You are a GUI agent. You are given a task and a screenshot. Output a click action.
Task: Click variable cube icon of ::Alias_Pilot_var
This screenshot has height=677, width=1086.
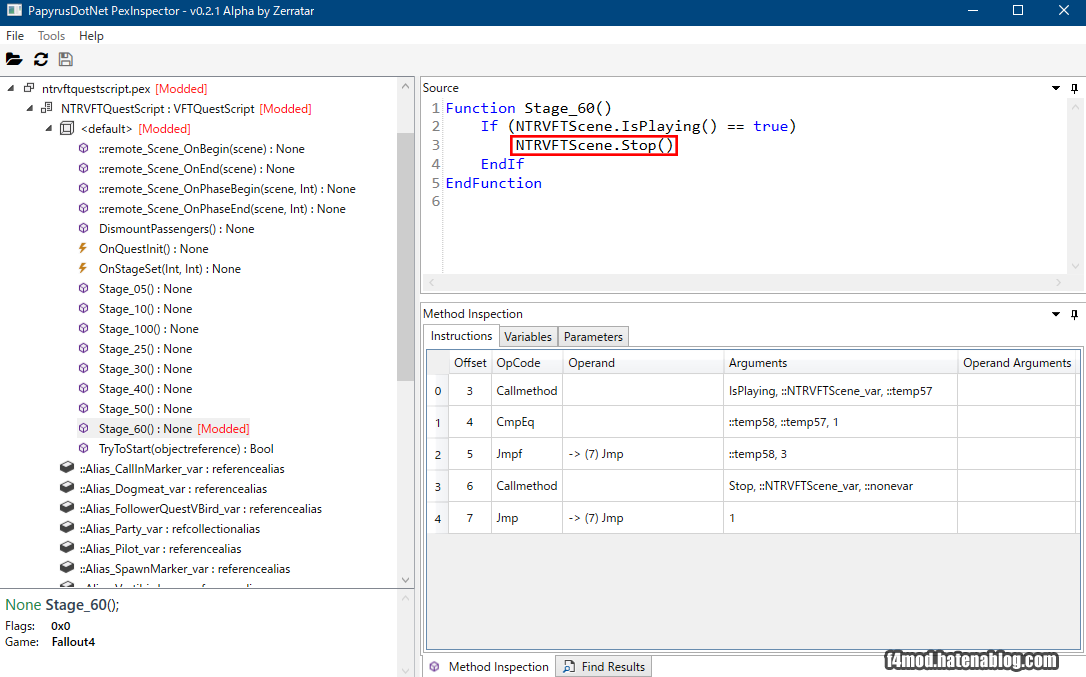[x=66, y=547]
